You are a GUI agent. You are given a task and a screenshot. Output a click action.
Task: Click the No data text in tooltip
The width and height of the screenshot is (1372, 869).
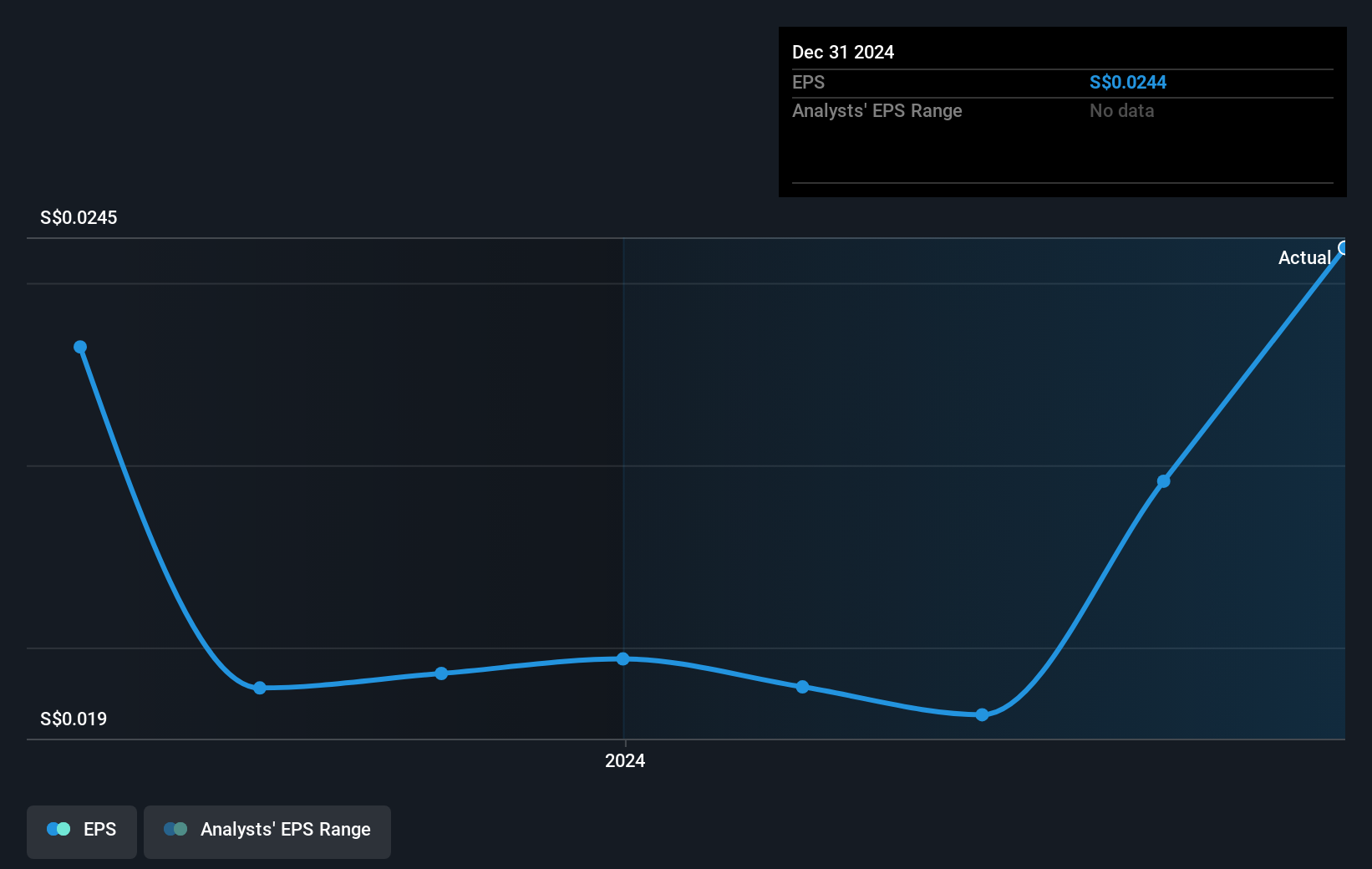[1121, 110]
